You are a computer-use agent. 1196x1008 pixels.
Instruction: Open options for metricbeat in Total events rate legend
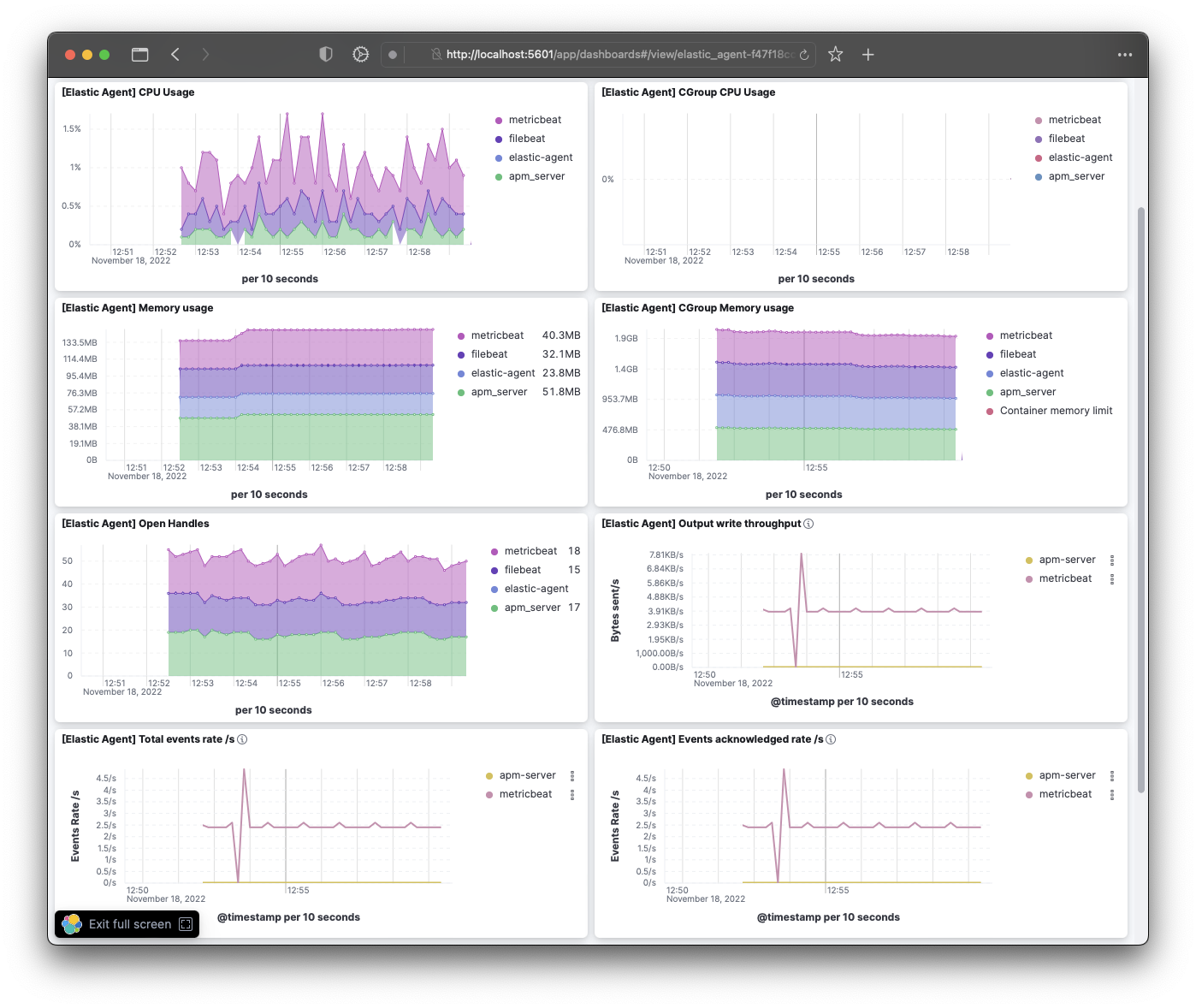(x=572, y=795)
